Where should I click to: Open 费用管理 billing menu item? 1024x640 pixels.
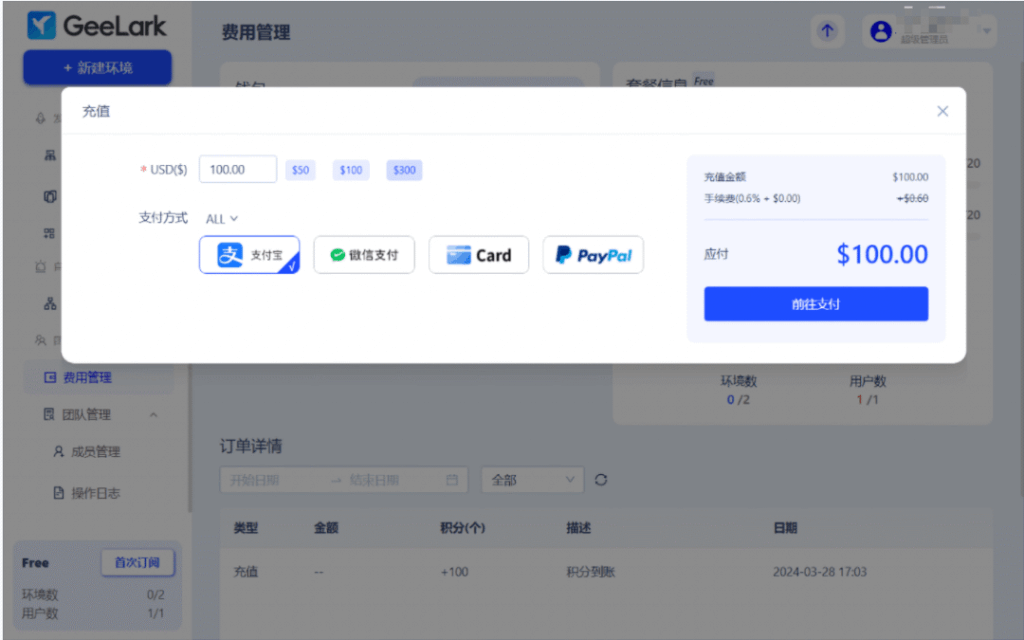(86, 378)
